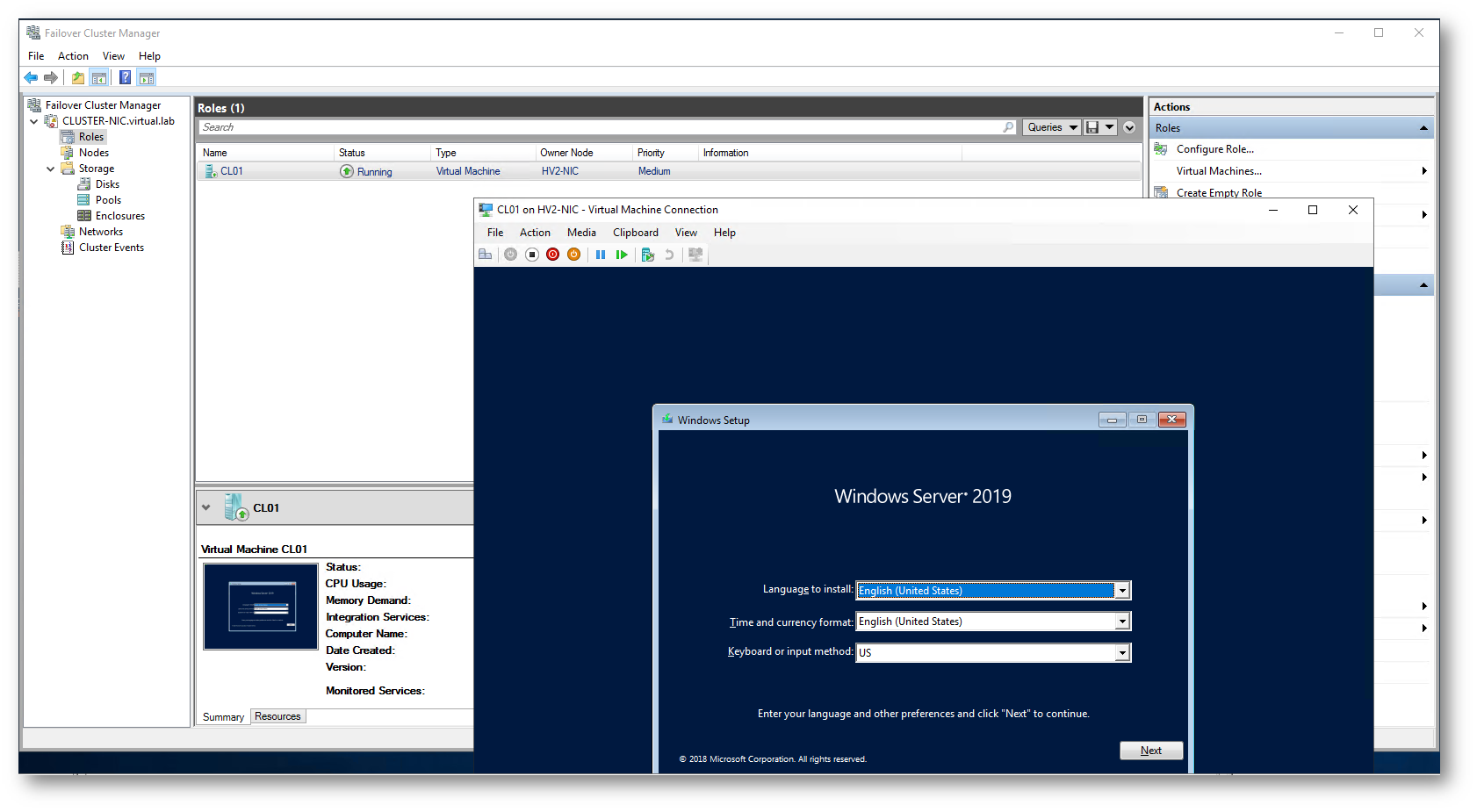Click the orange Save VM state icon
The height and width of the screenshot is (812, 1477).
tap(573, 255)
